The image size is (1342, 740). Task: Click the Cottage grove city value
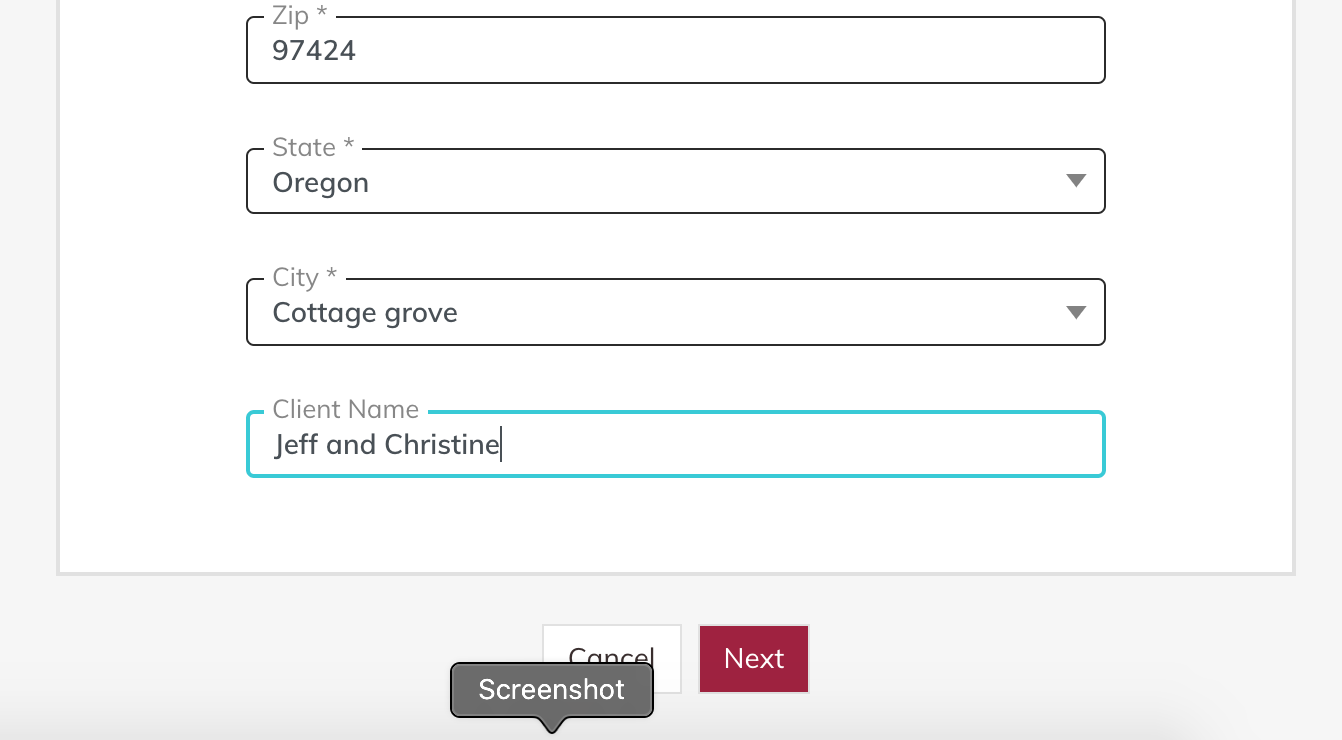tap(365, 313)
